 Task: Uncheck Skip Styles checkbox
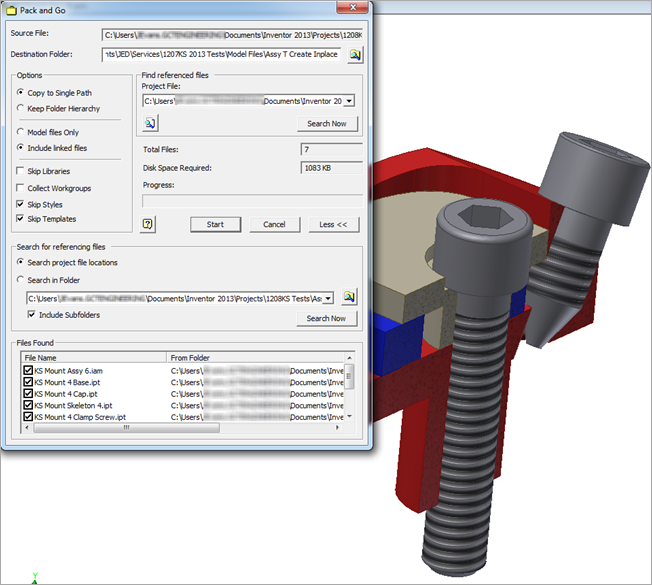pyautogui.click(x=20, y=204)
